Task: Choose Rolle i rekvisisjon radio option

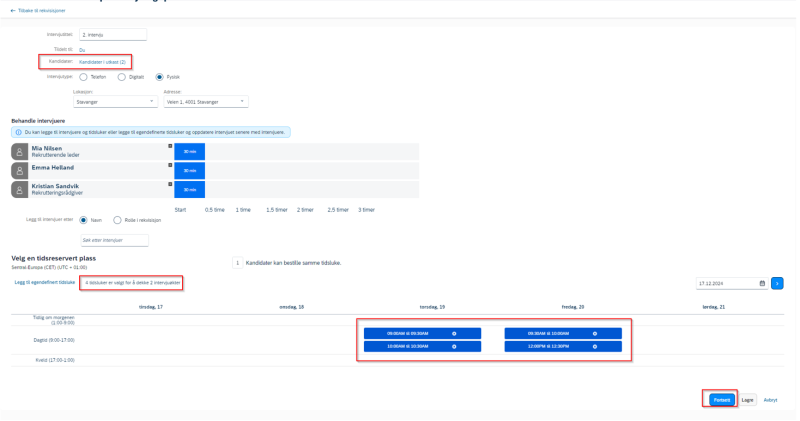Action: (x=117, y=220)
